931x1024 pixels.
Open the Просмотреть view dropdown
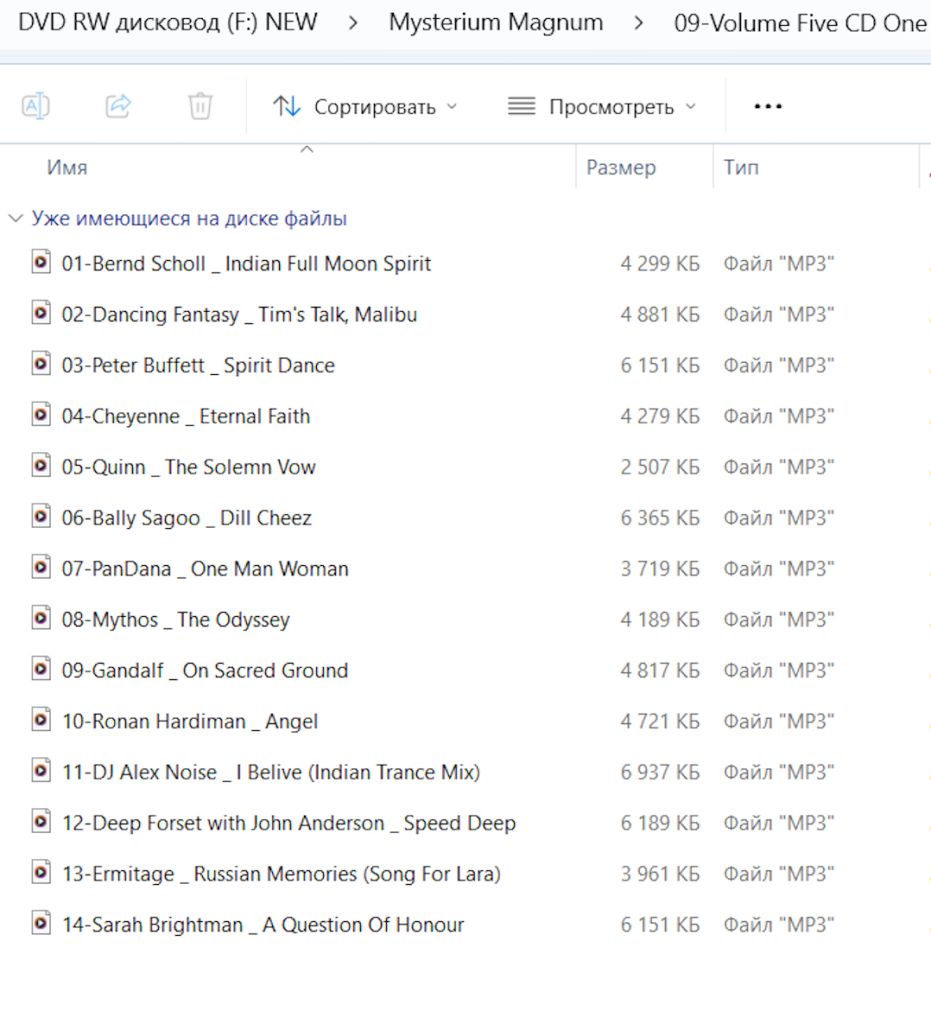(x=602, y=106)
